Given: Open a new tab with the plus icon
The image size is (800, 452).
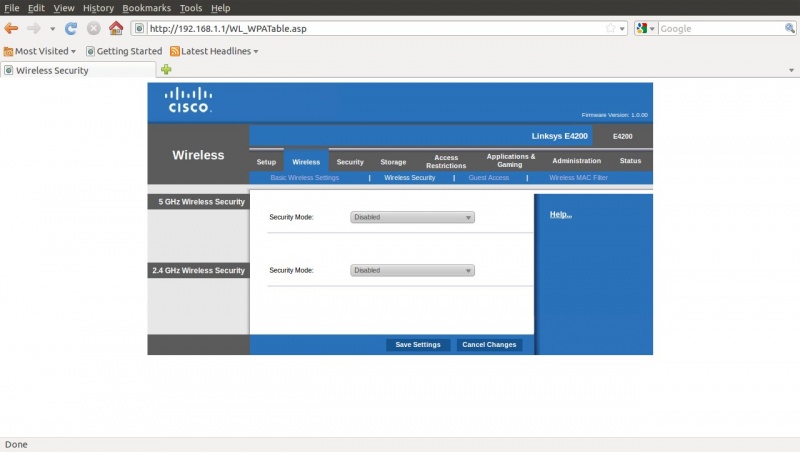Looking at the screenshot, I should (x=166, y=70).
